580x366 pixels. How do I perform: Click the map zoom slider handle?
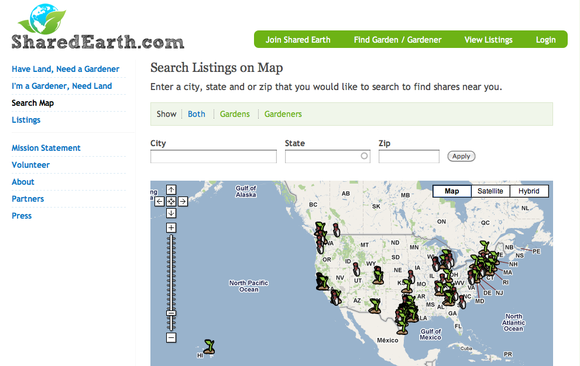171,313
